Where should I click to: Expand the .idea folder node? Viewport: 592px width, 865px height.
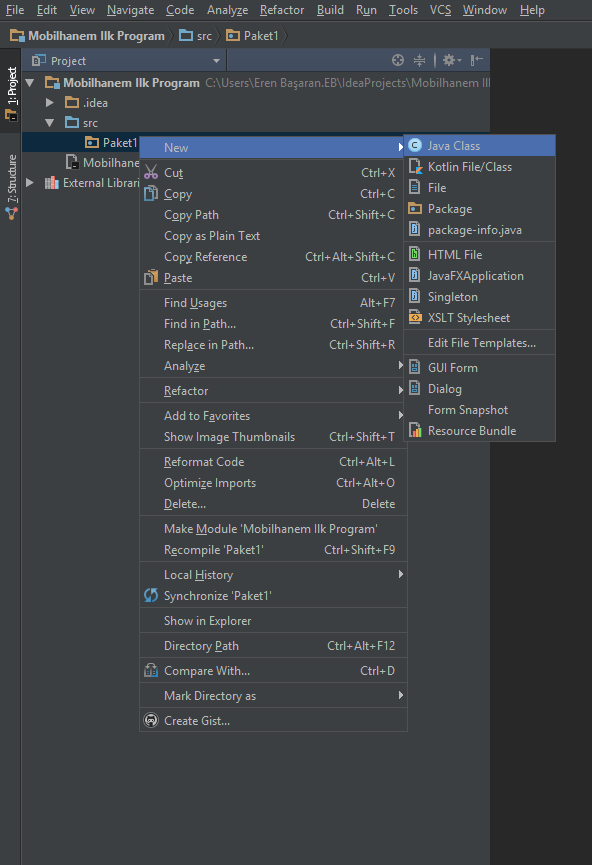coord(50,103)
